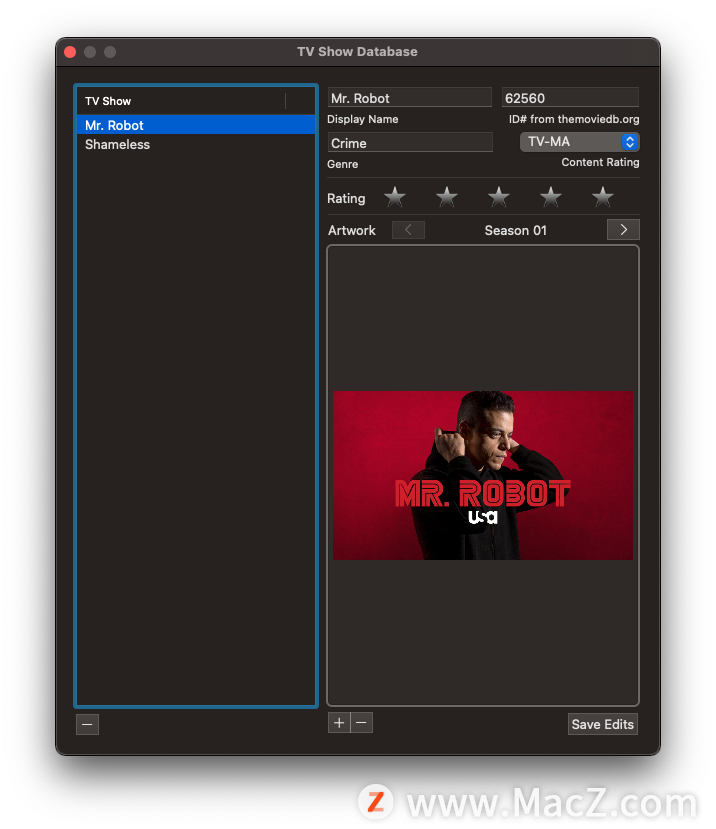Edit the Display Name field
The height and width of the screenshot is (829, 716).
click(x=410, y=98)
